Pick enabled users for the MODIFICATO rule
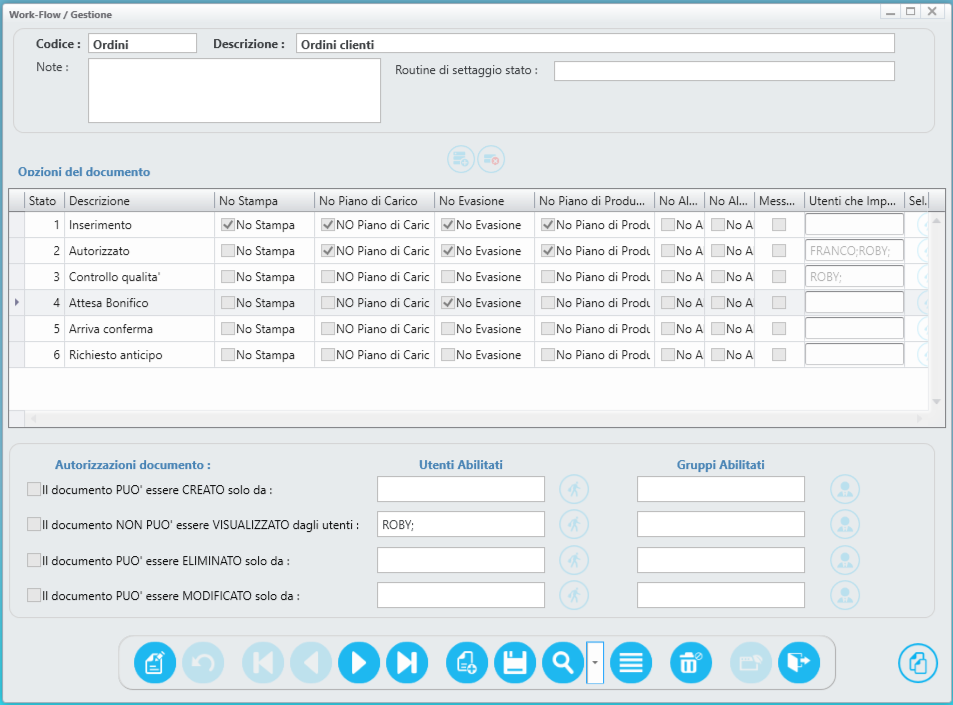Image resolution: width=953 pixels, height=705 pixels. [574, 596]
